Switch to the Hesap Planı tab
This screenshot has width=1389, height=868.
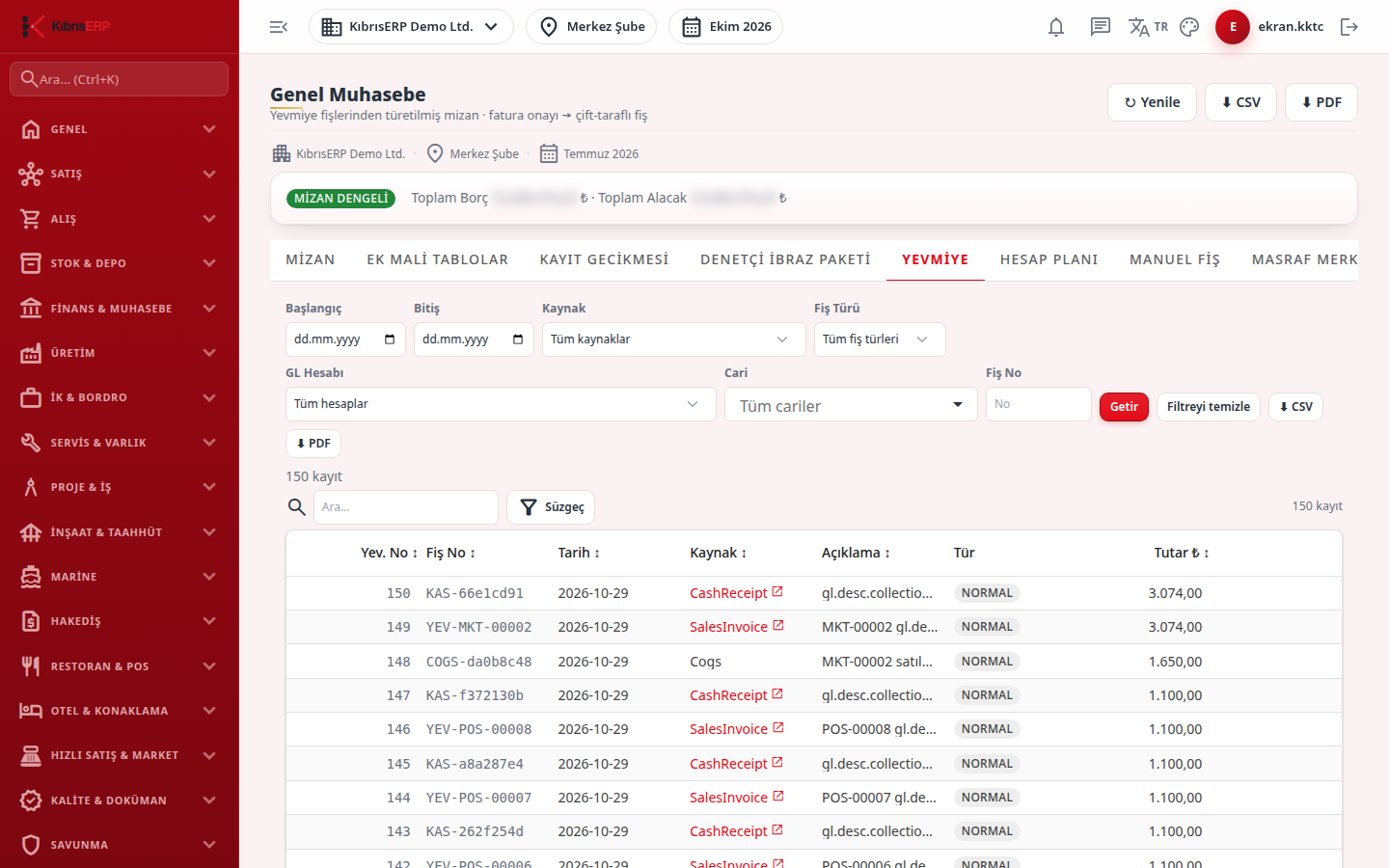point(1049,259)
